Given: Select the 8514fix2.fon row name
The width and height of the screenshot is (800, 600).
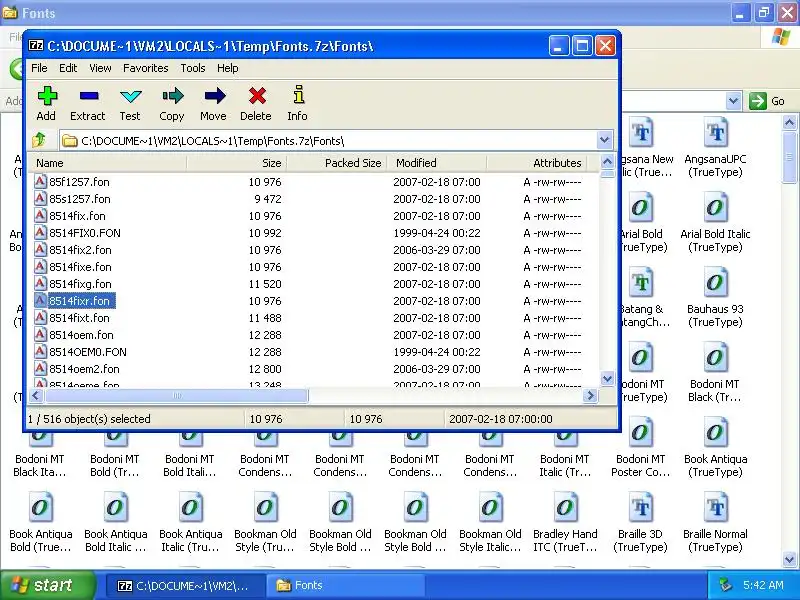Looking at the screenshot, I should tap(80, 250).
